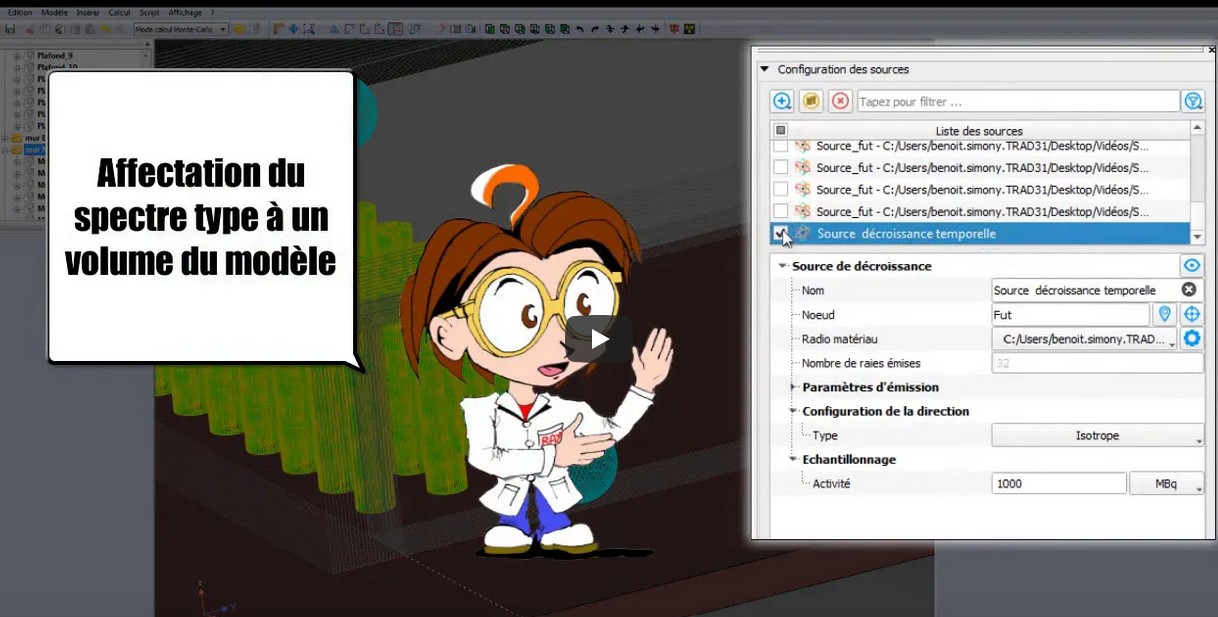Uncheck Source décroissance temporelle checkbox
1218x617 pixels.
coord(781,233)
